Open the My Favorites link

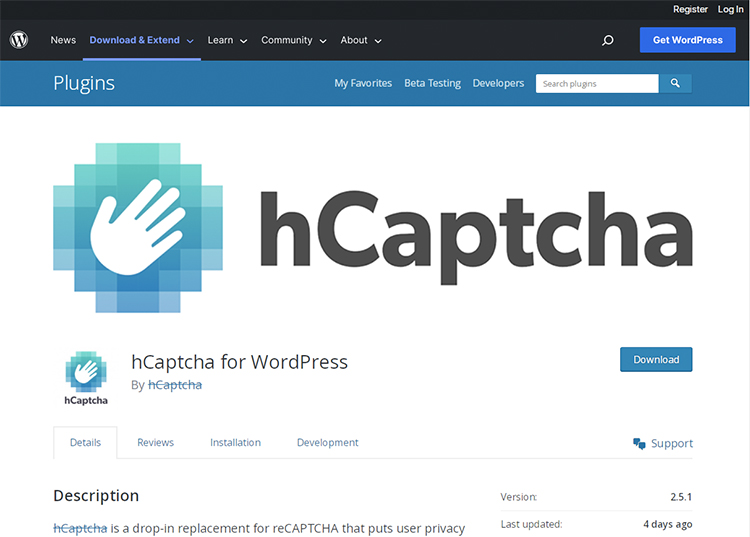(x=363, y=83)
